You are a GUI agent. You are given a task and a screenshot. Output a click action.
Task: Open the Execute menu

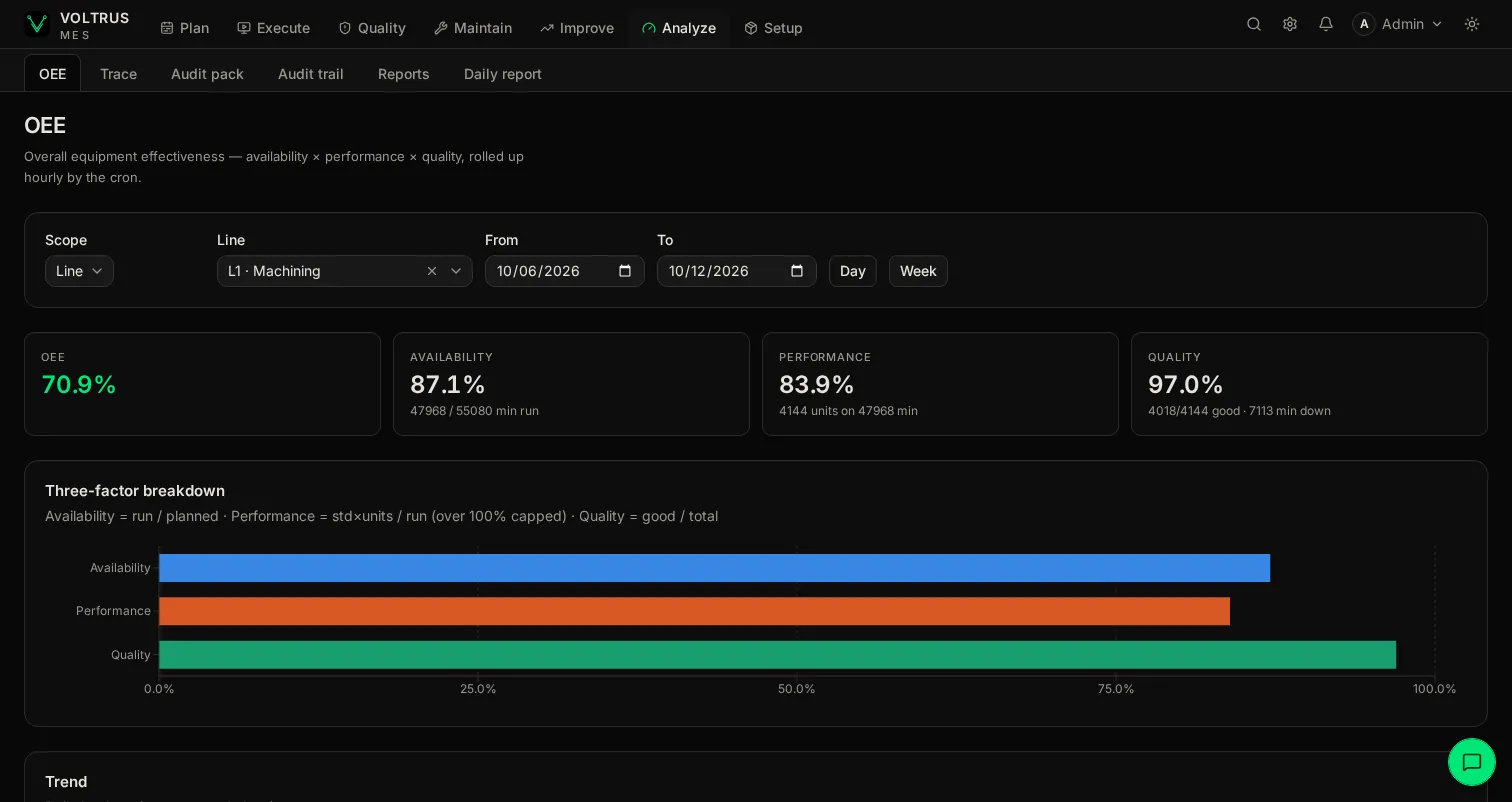click(x=274, y=28)
